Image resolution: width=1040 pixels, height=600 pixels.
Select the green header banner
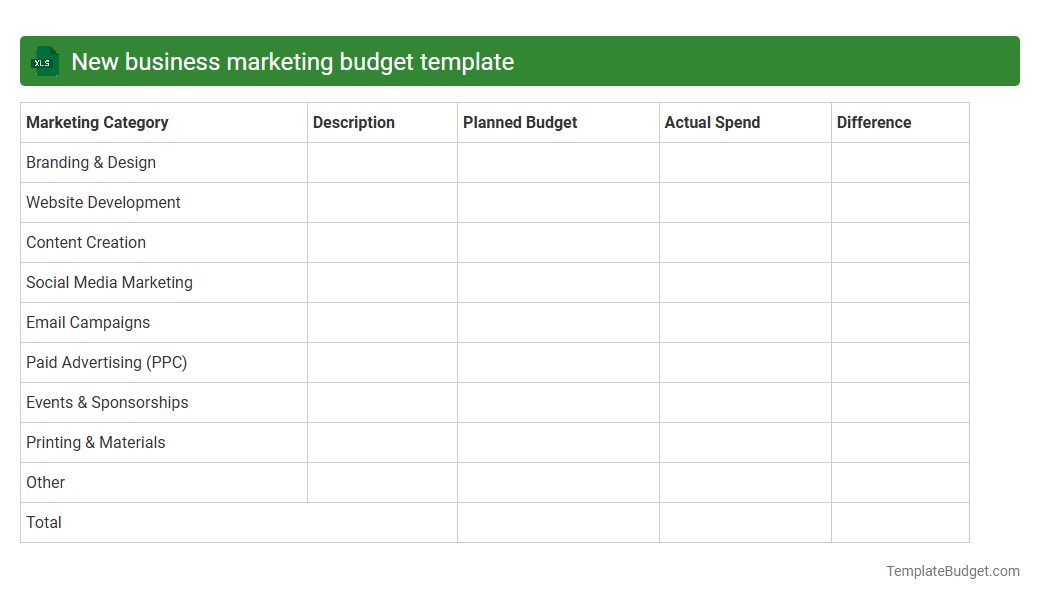(x=520, y=61)
